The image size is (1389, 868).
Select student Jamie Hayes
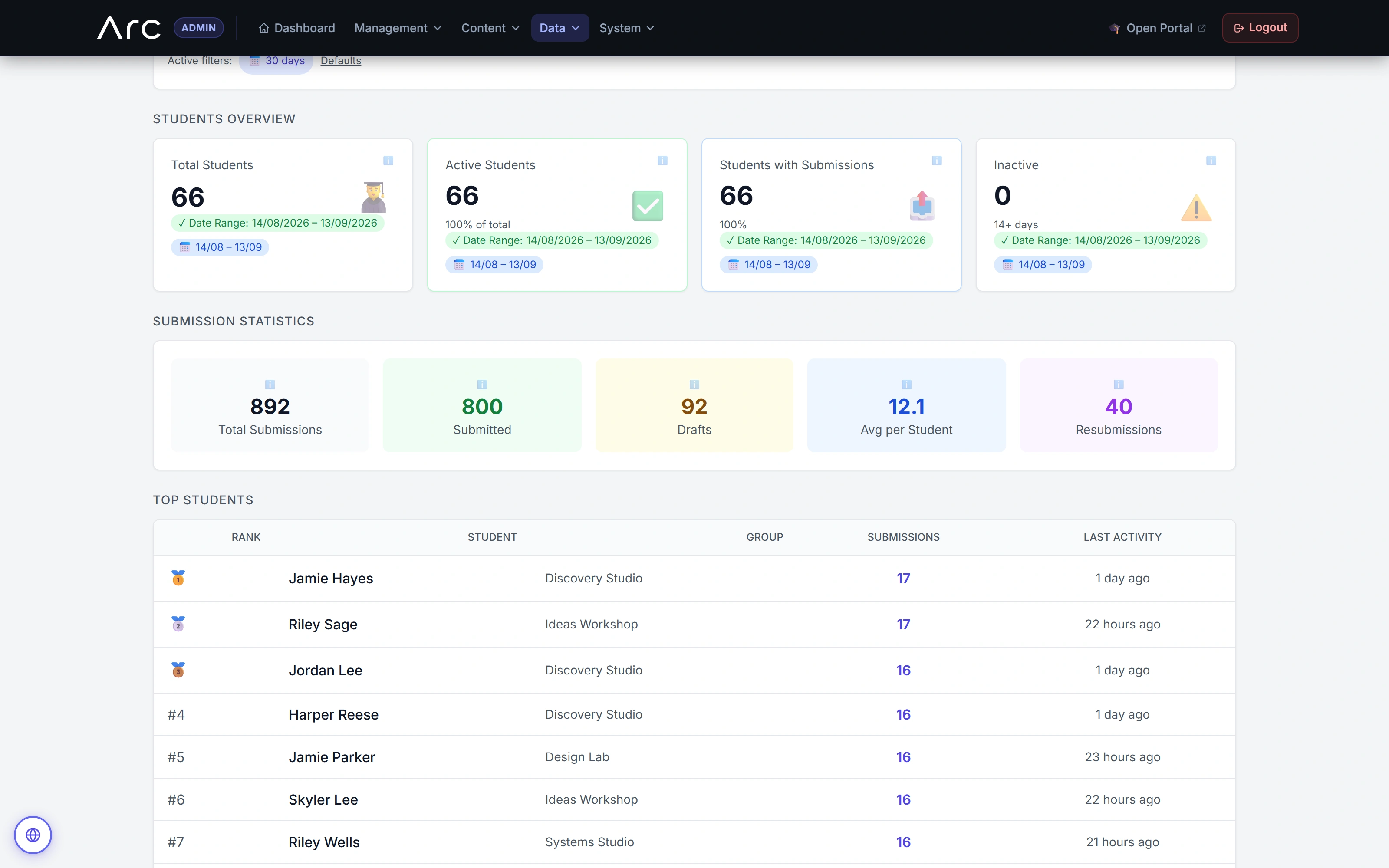tap(331, 578)
